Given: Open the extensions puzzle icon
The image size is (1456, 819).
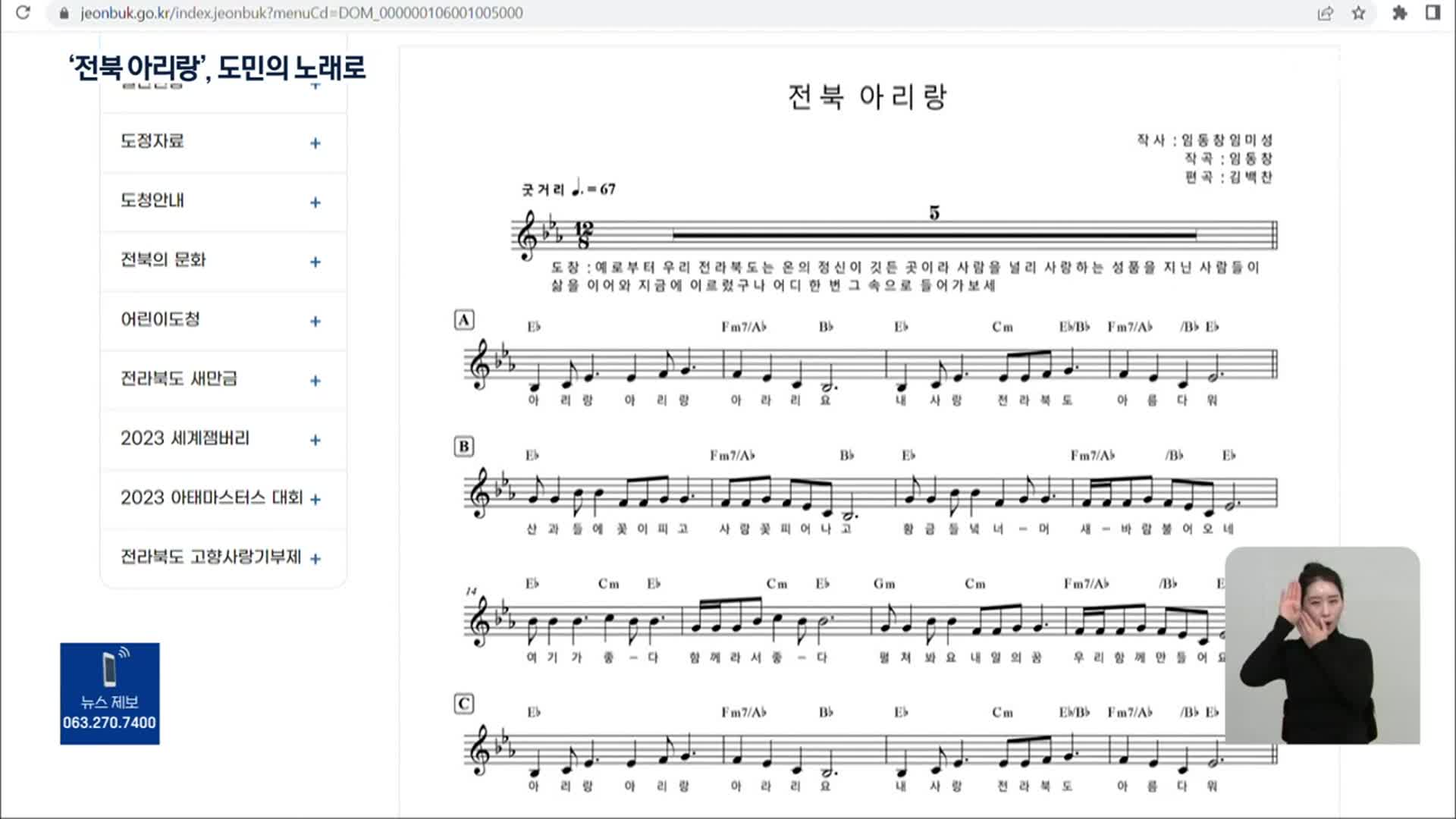Looking at the screenshot, I should [1400, 13].
